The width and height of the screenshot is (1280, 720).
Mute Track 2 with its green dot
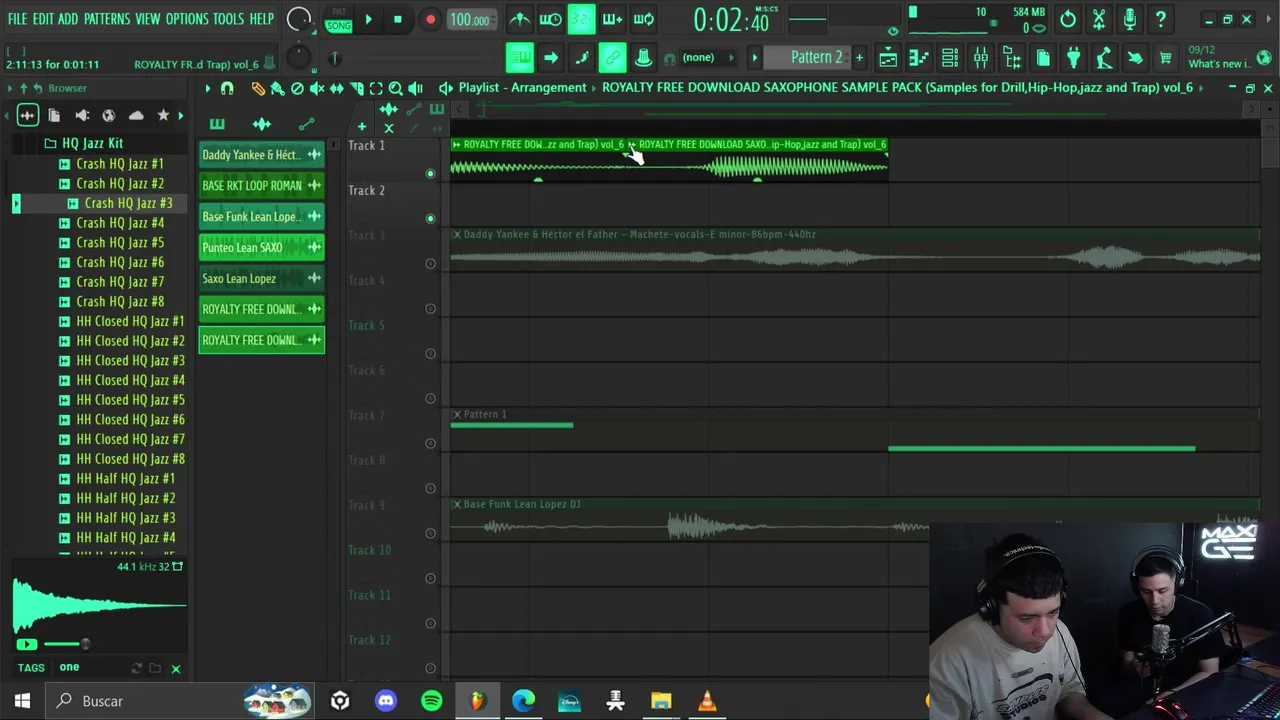pos(431,218)
